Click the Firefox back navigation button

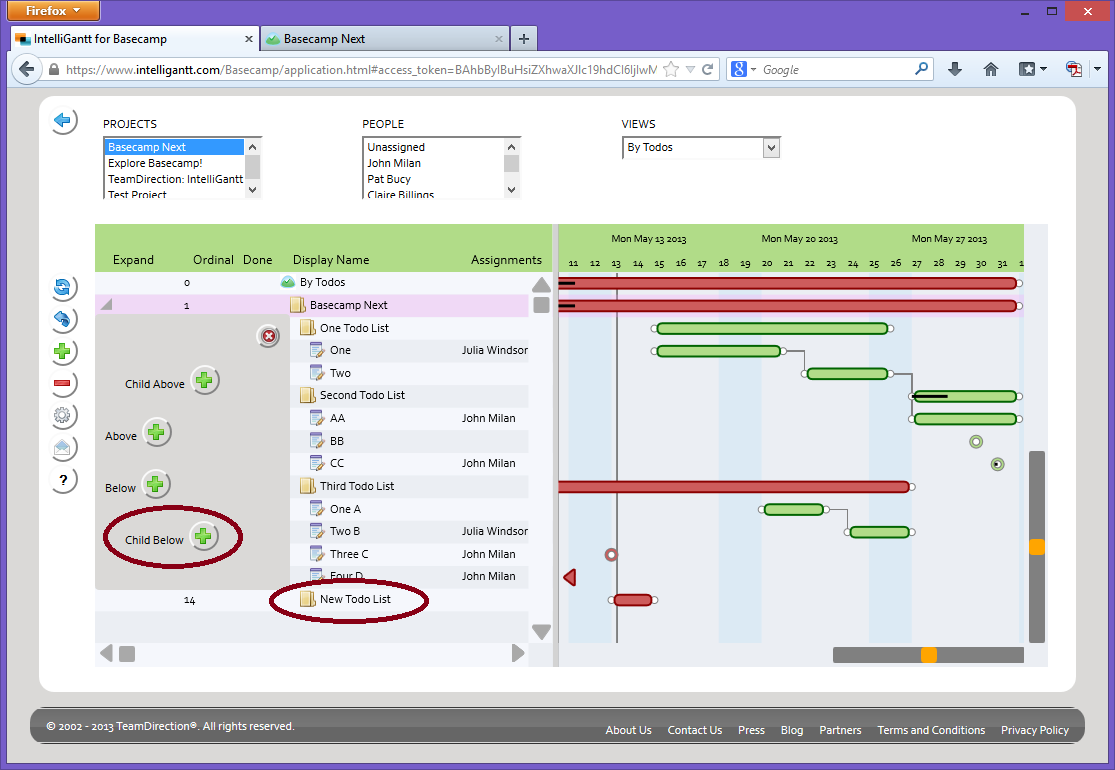(x=26, y=69)
